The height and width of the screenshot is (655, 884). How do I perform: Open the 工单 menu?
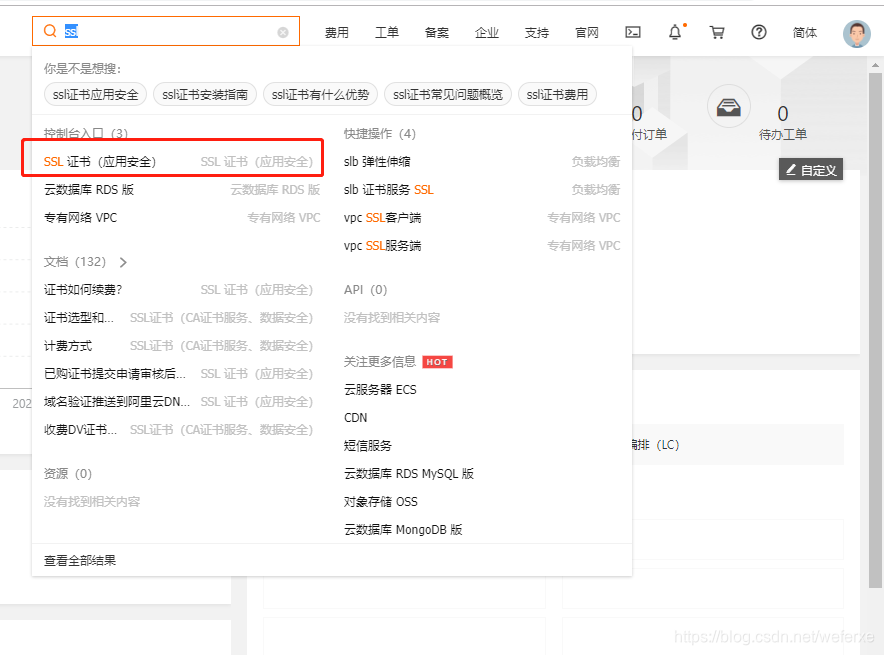(387, 33)
